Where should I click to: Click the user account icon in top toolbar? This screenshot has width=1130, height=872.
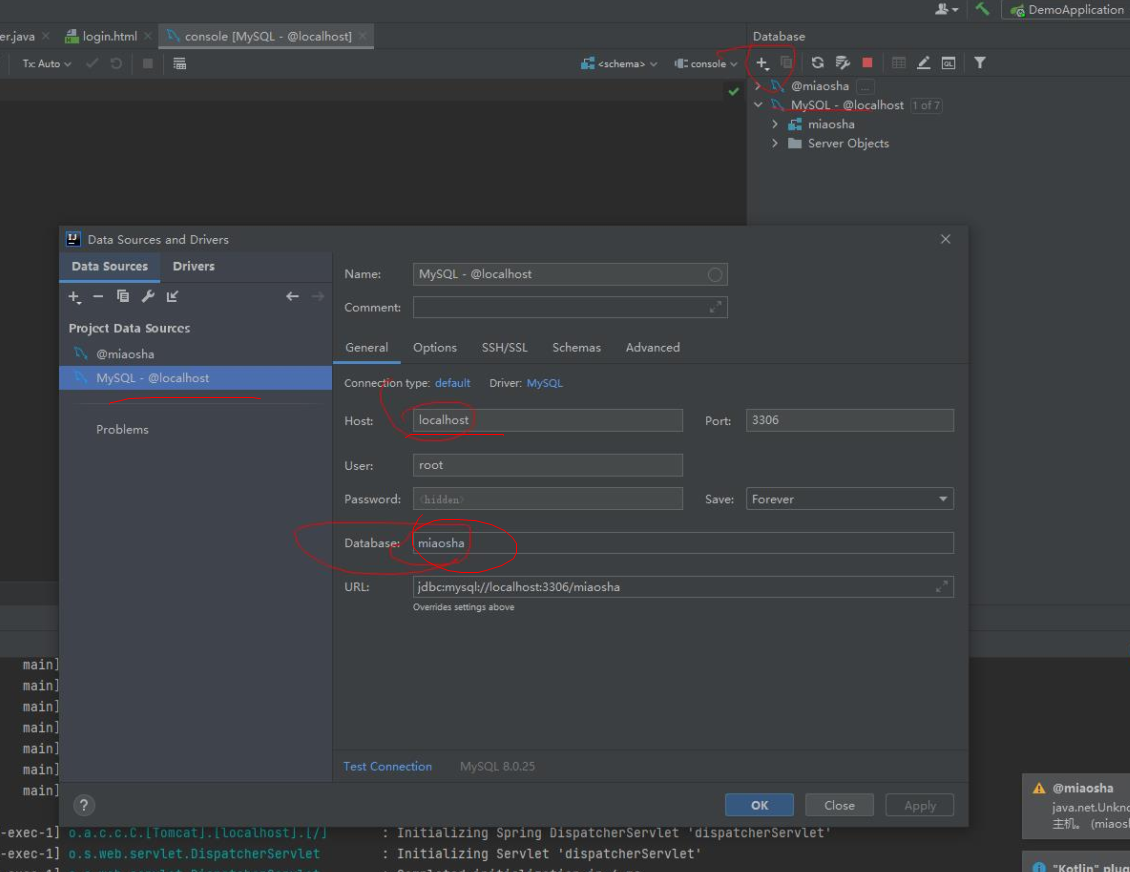pos(946,9)
